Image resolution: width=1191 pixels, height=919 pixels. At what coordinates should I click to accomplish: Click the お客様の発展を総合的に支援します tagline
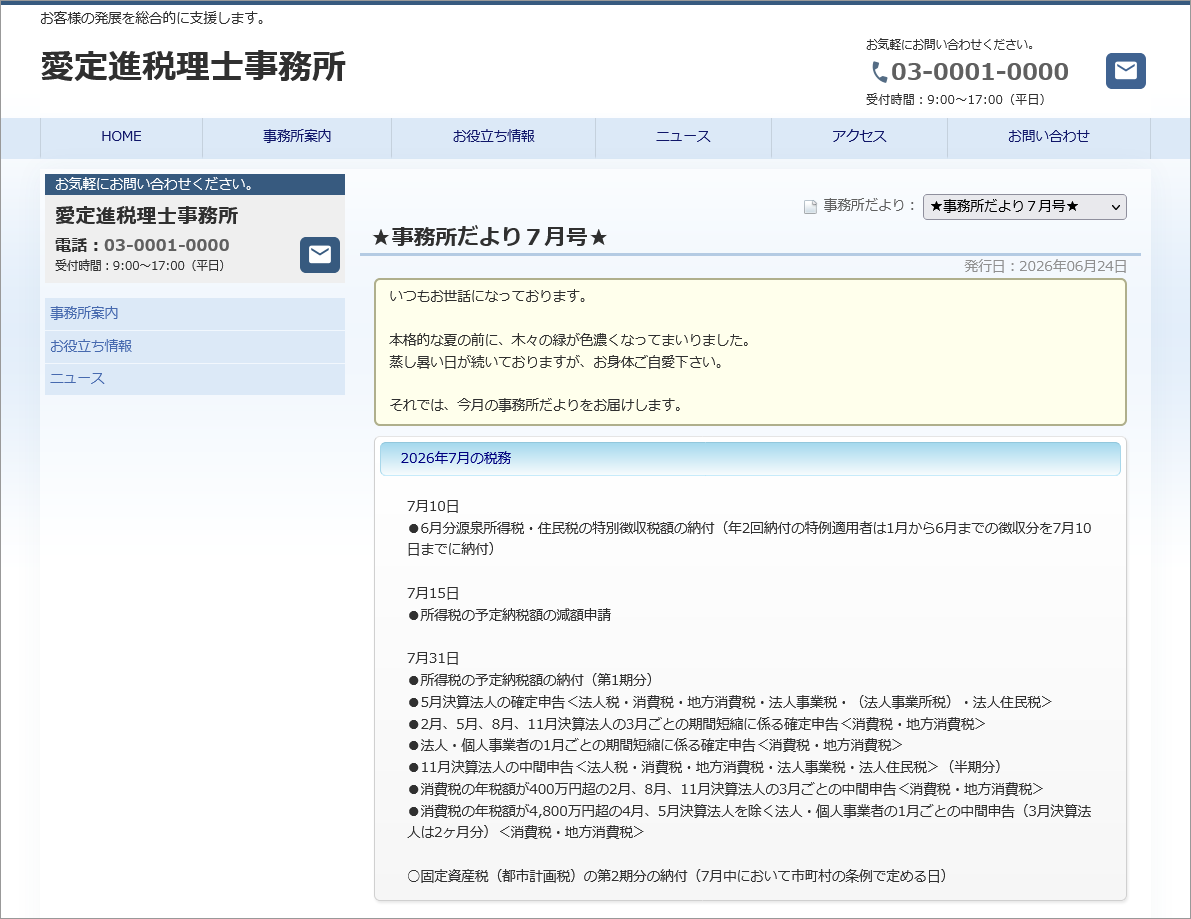[153, 18]
